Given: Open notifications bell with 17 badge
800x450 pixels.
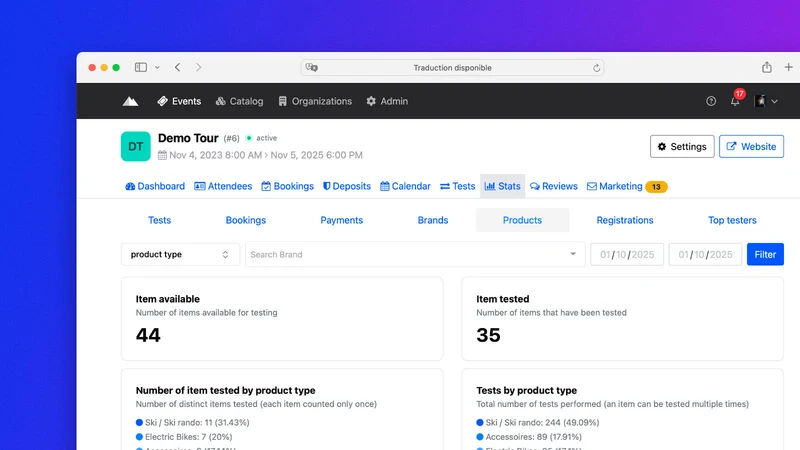Looking at the screenshot, I should coord(737,99).
